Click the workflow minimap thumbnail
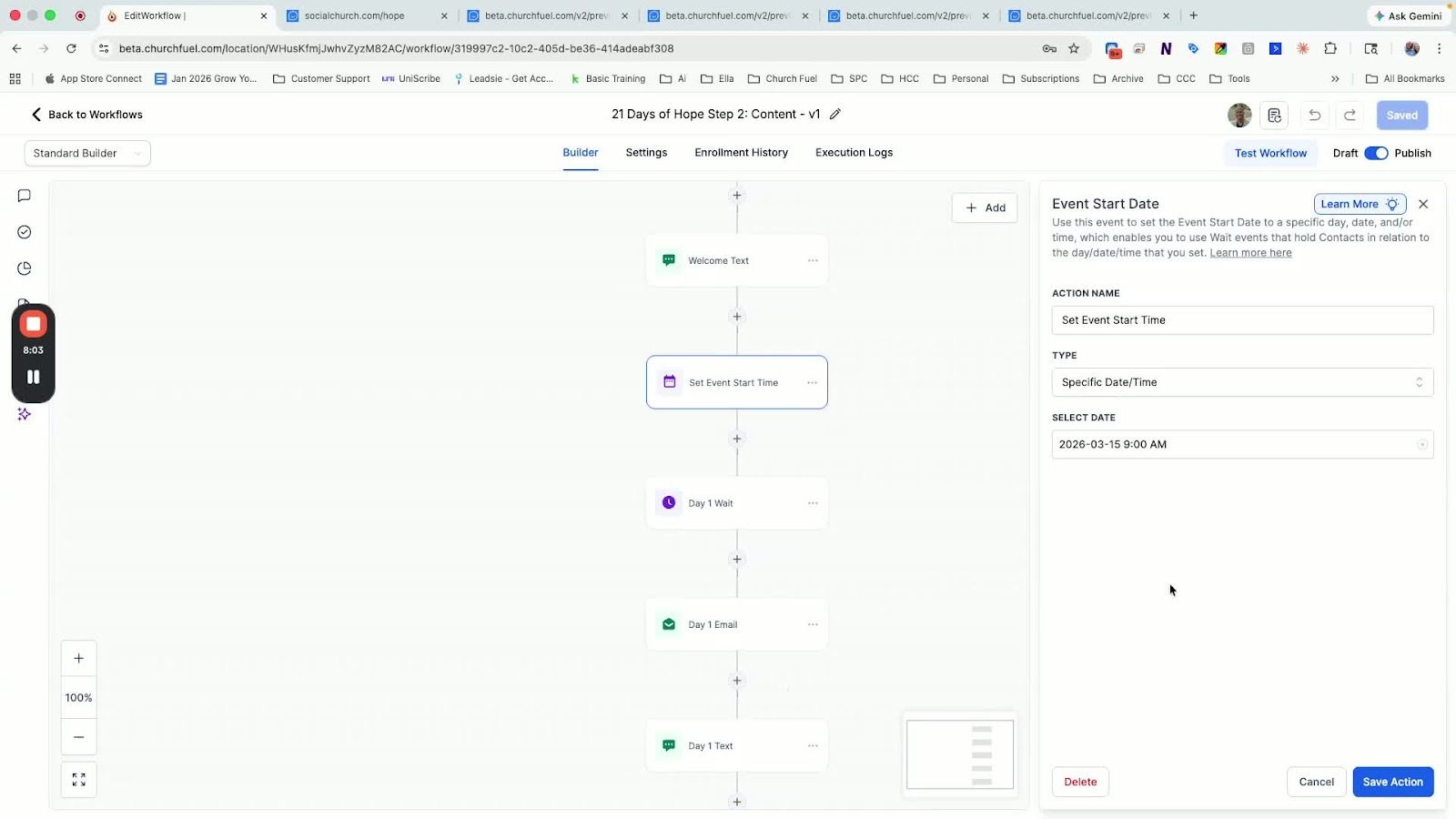 [x=960, y=754]
